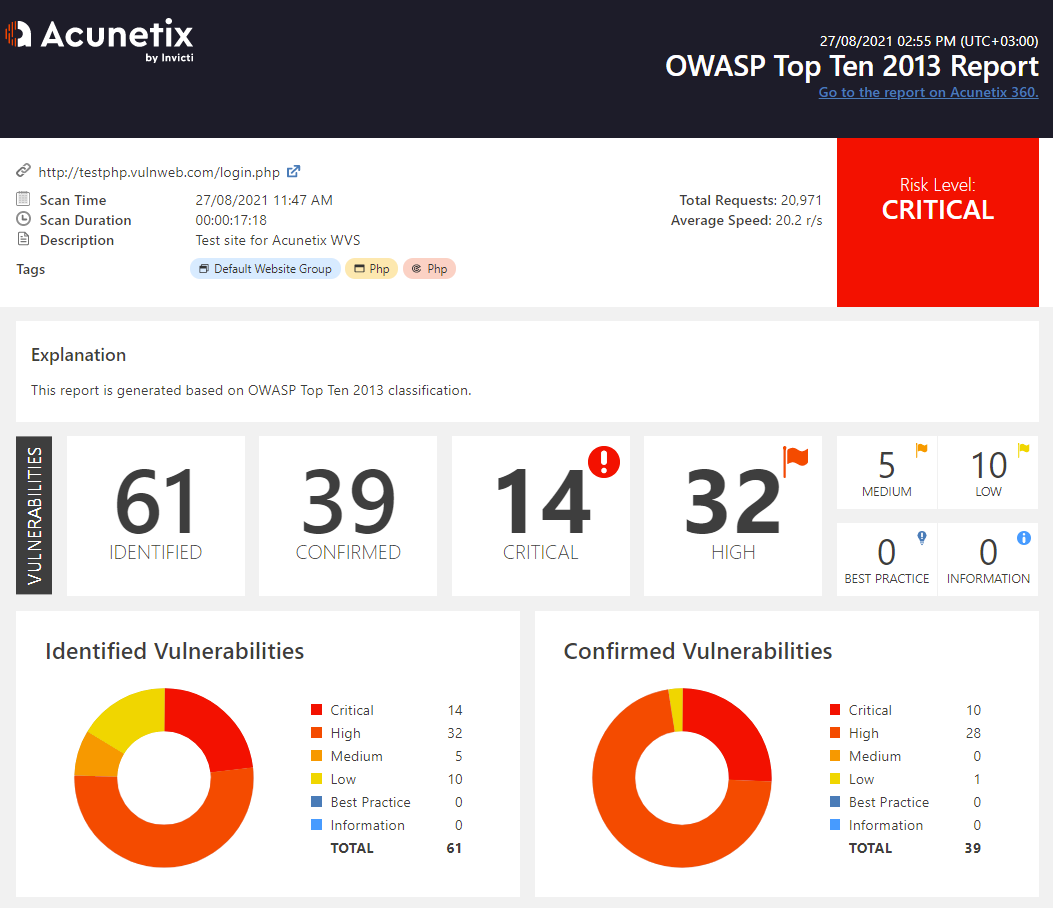Viewport: 1053px width, 908px height.
Task: Click the Confirmed Vulnerabilities donut chart
Action: 682,778
